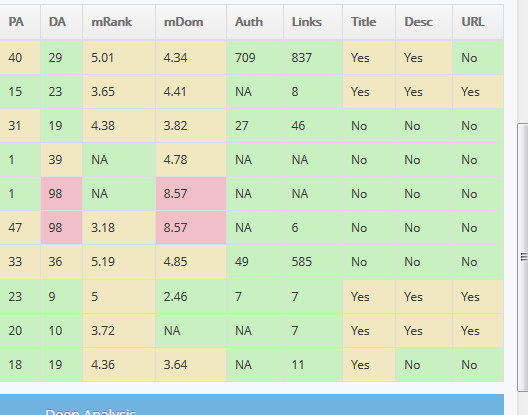Sort by the Links column header
The height and width of the screenshot is (415, 528).
[x=313, y=22]
